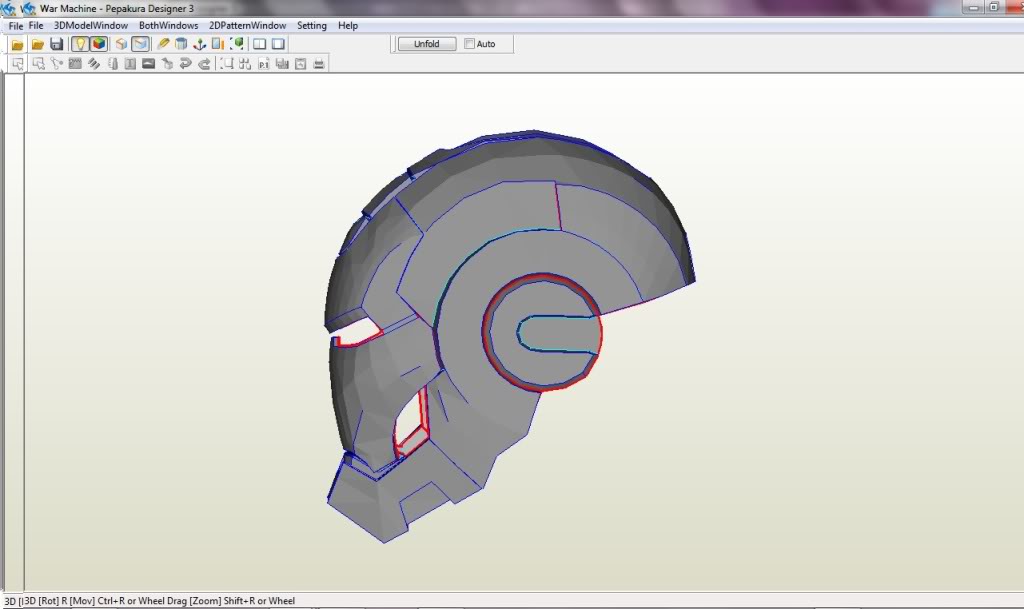Redo with the curved right arrow icon
Viewport: 1024px width, 609px height.
[204, 63]
